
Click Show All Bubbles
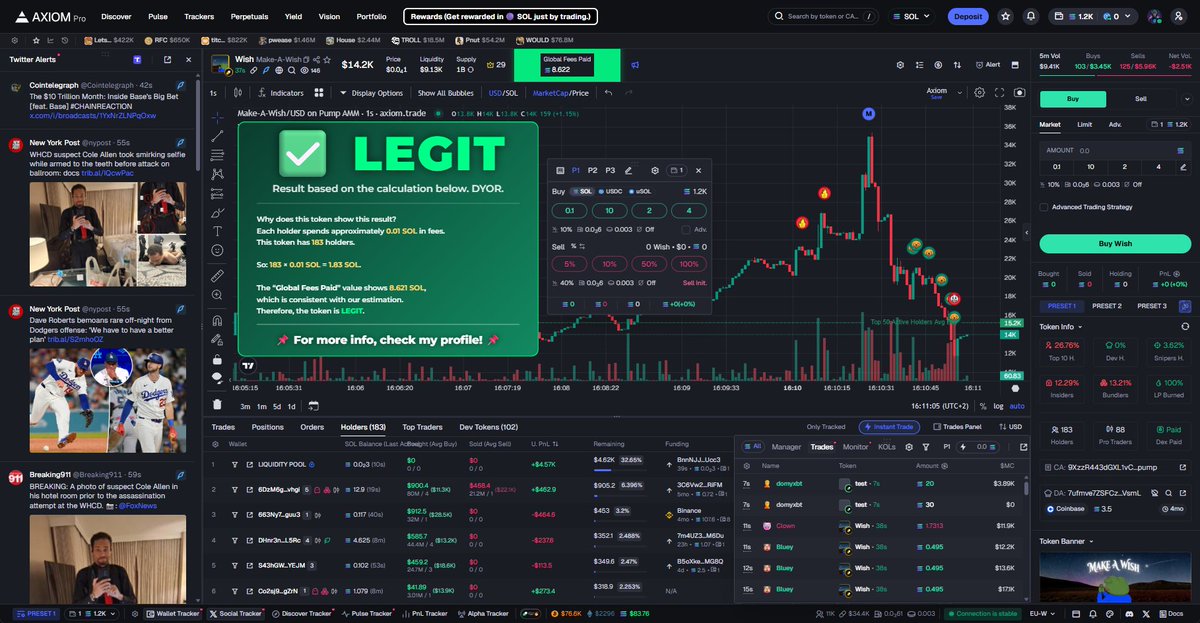[x=445, y=93]
